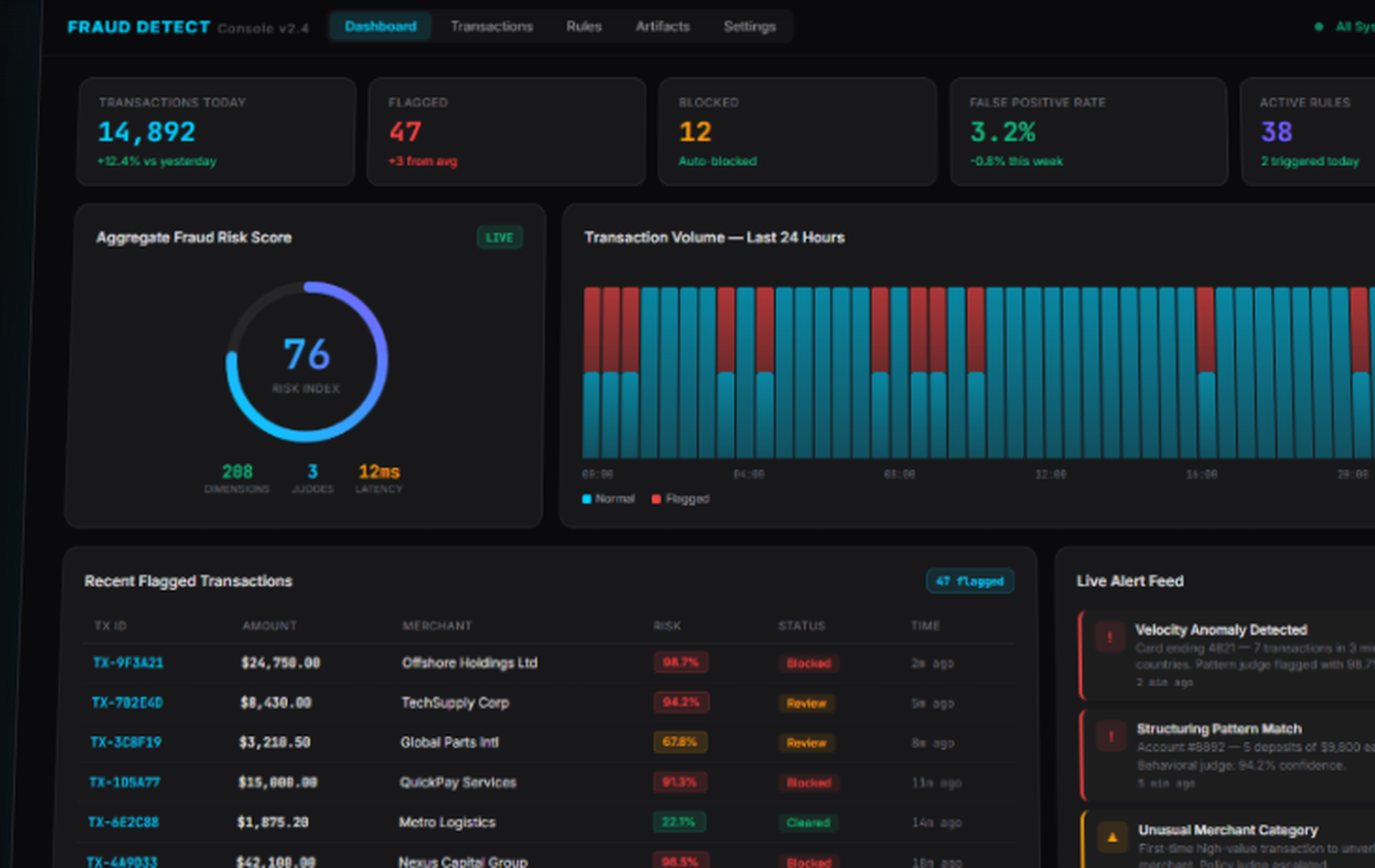Toggle the Blocked status pill on TX-105A77
Screen dimensions: 1375x868
click(x=808, y=783)
